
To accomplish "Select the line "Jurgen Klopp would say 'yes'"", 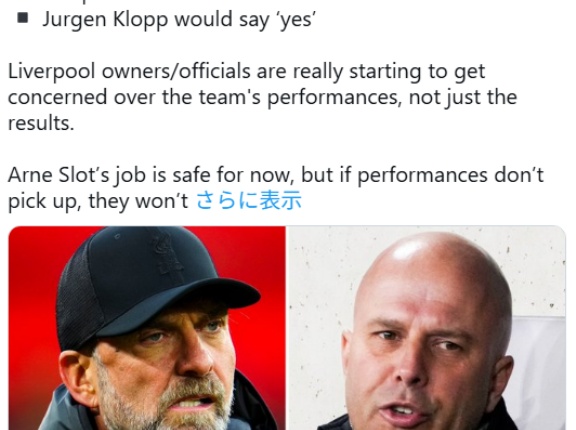I will pyautogui.click(x=180, y=19).
